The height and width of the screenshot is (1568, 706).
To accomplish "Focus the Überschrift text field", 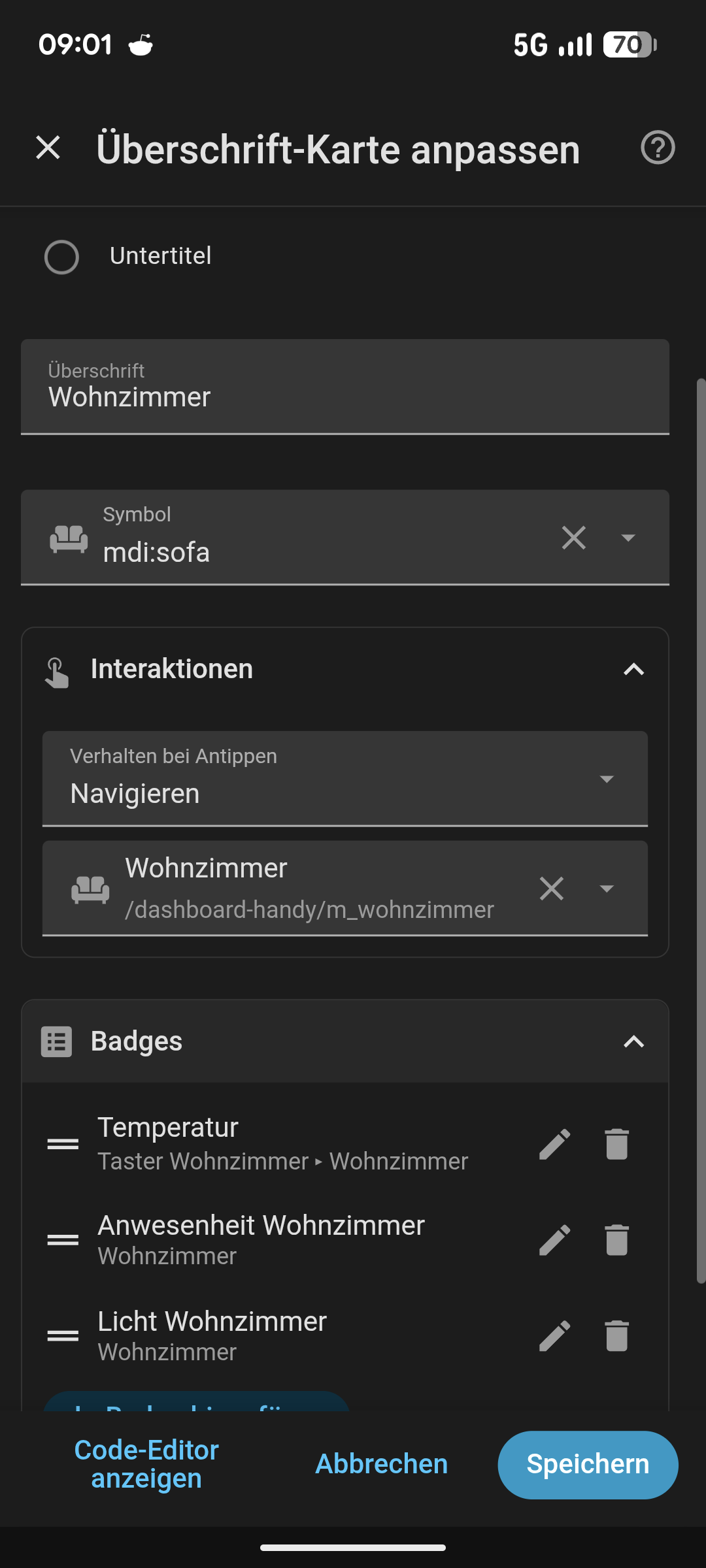I will (345, 387).
